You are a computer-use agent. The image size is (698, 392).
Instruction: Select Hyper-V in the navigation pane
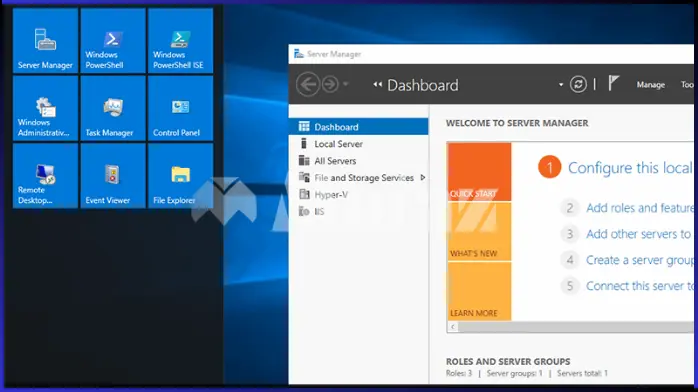358,194
